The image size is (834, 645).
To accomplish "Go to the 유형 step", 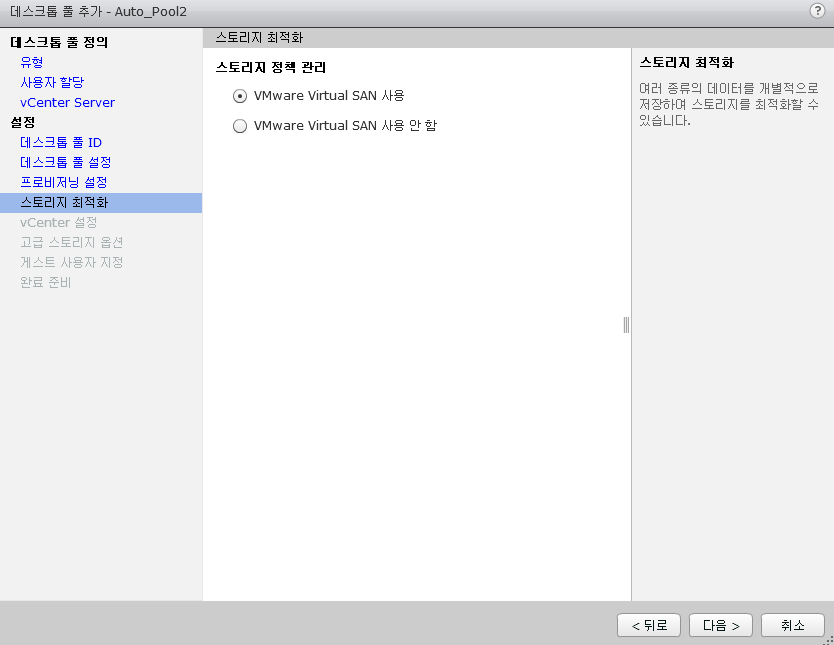I will [x=31, y=62].
